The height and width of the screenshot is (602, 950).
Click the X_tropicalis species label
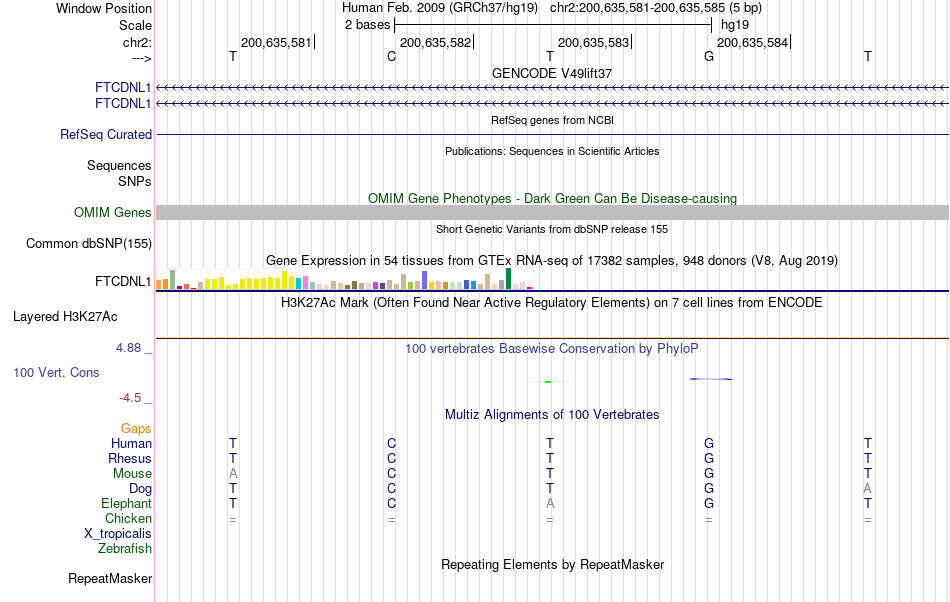pyautogui.click(x=118, y=534)
